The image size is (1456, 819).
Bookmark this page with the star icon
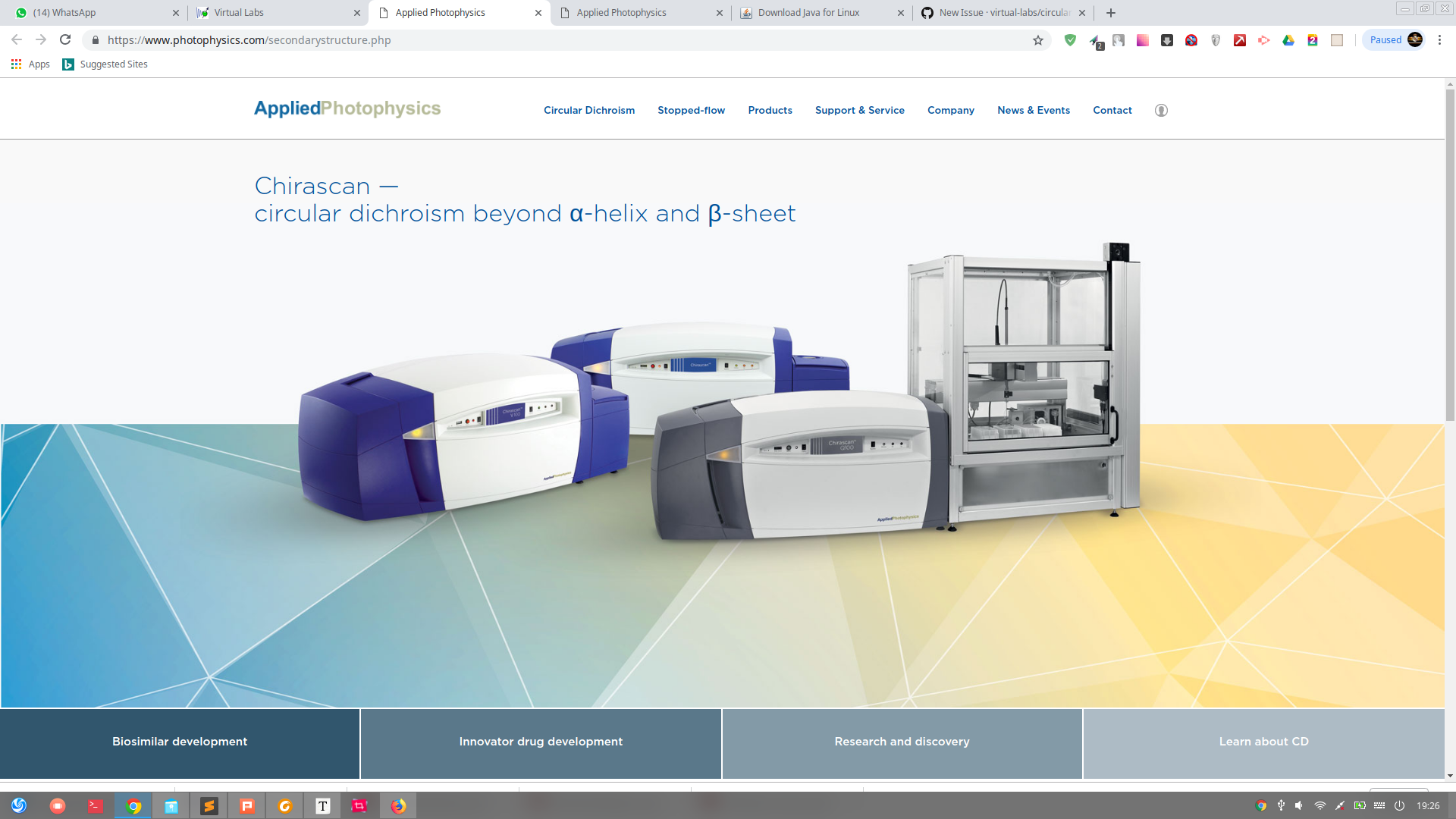tap(1037, 40)
